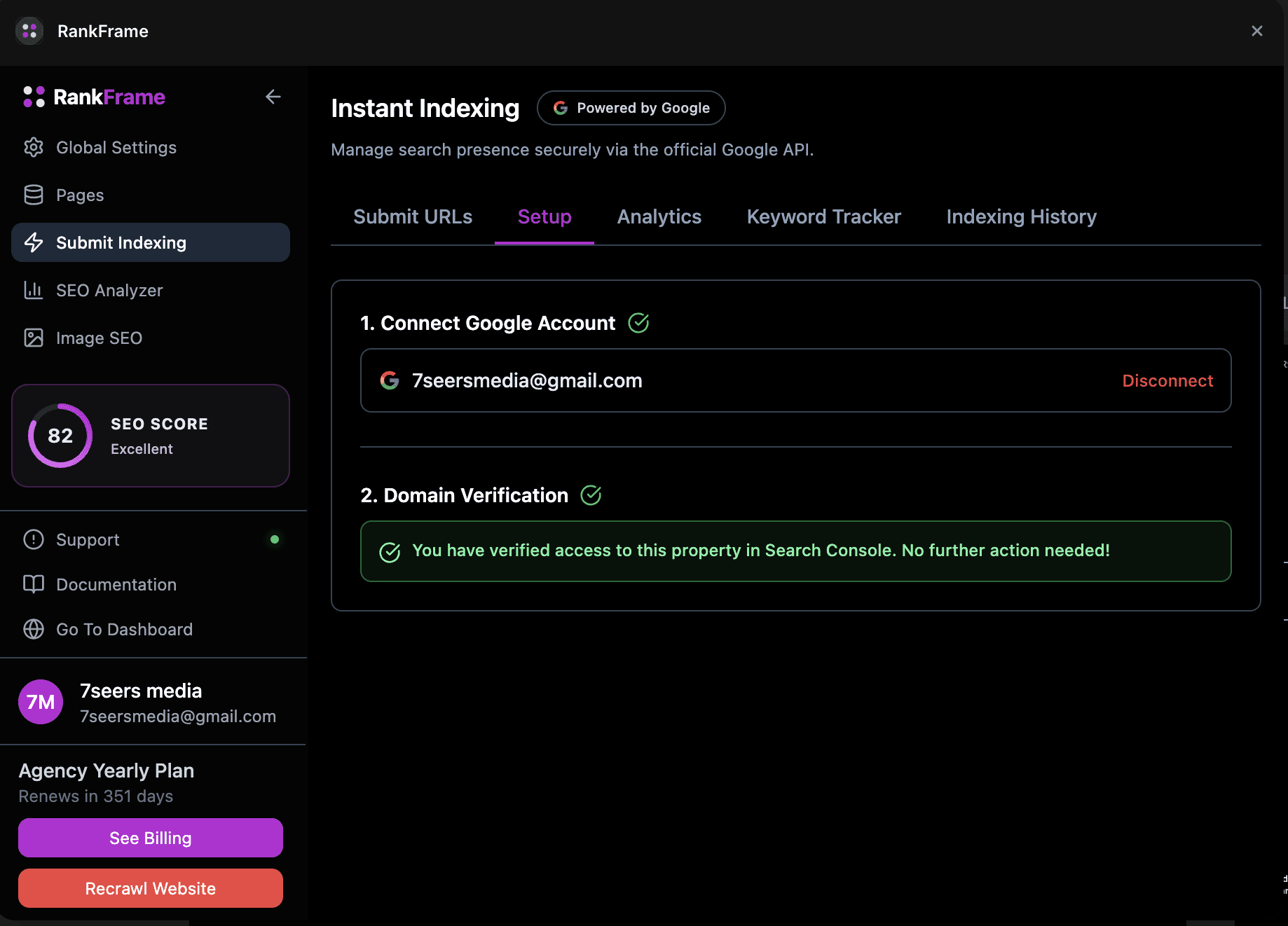Click the sidebar account email address

coord(178,716)
